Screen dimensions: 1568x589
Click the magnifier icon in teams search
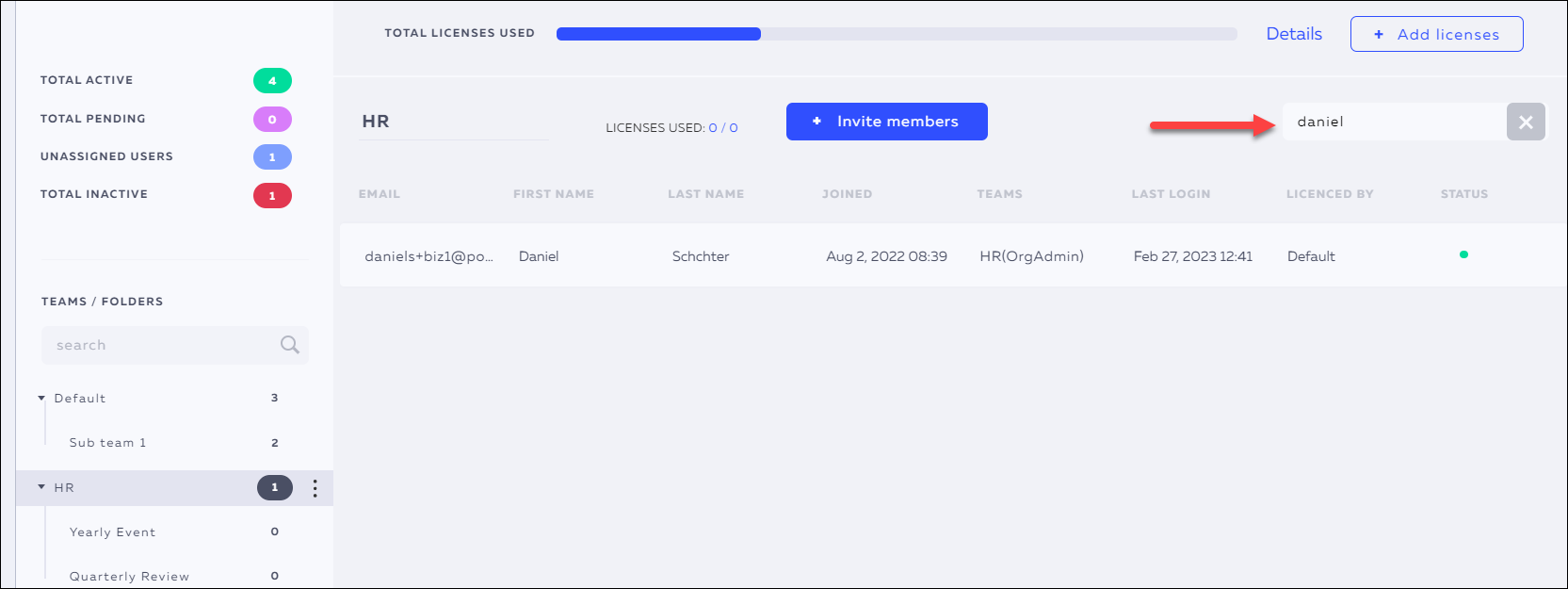[290, 345]
